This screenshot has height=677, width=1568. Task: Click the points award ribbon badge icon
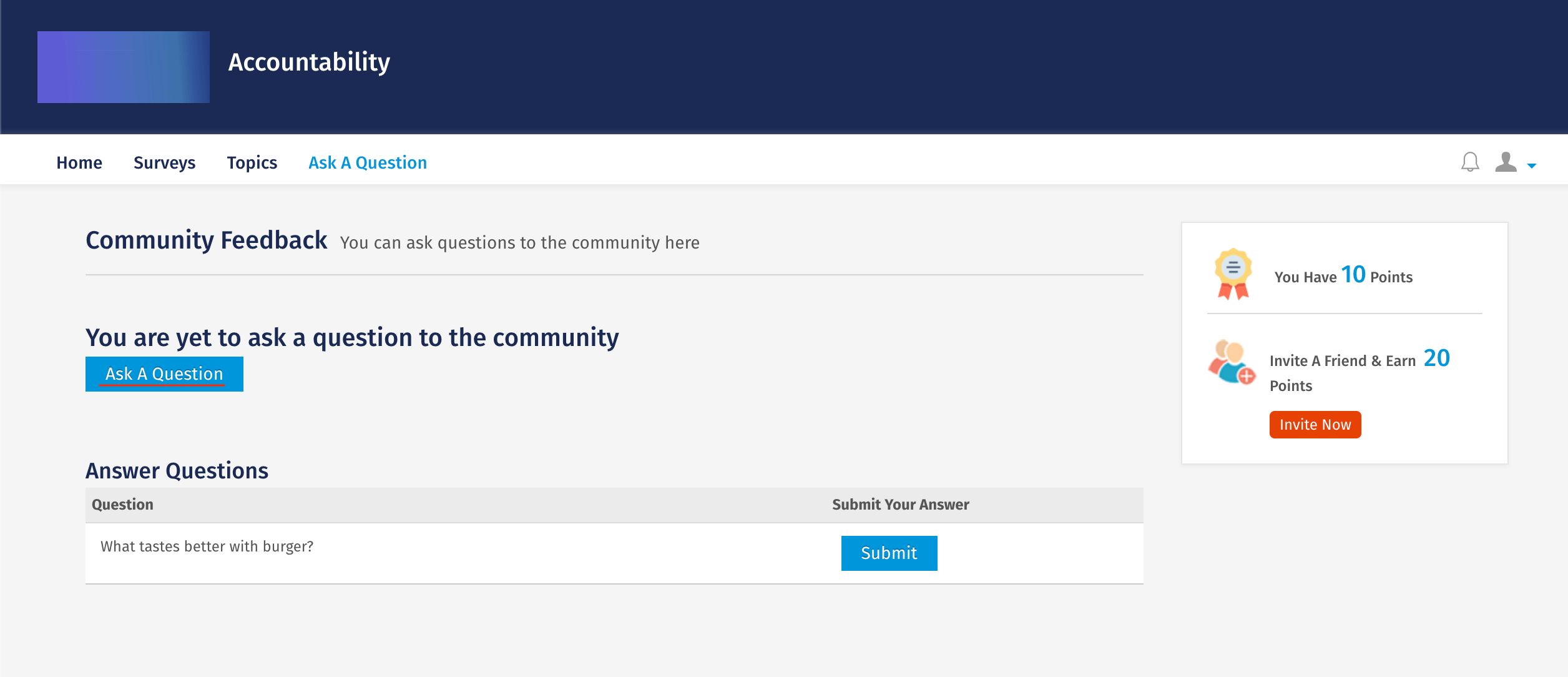click(1233, 274)
